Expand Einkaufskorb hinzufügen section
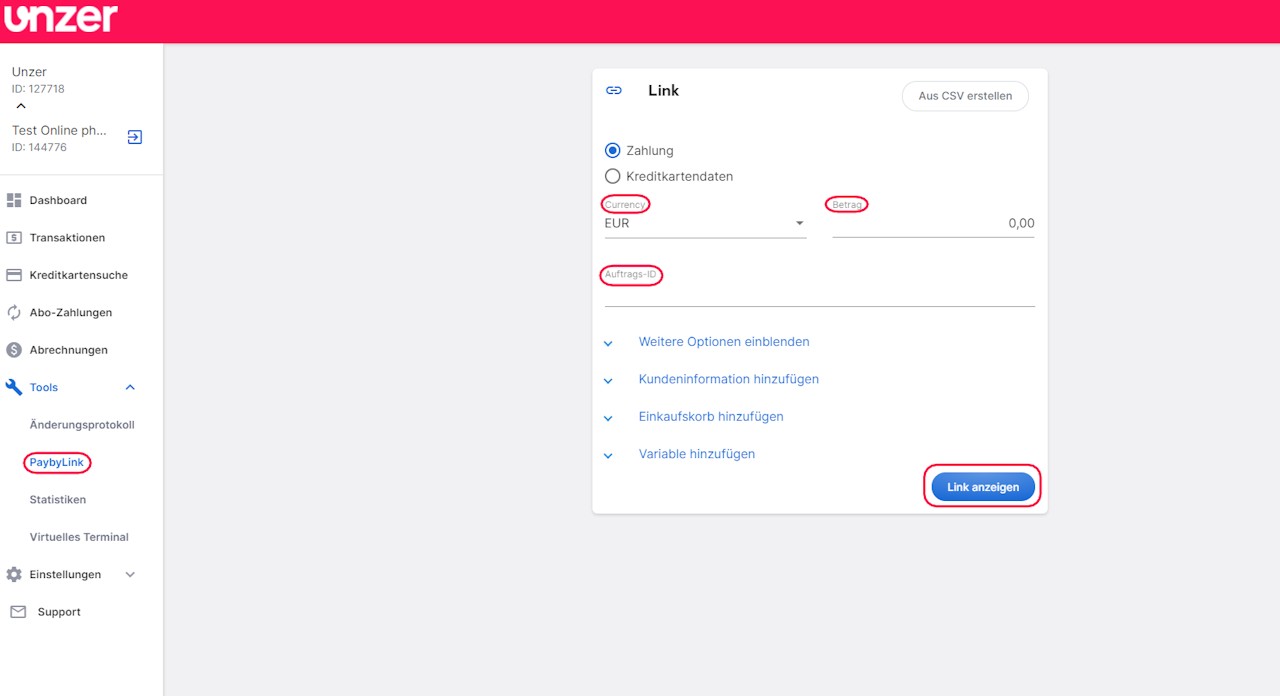1280x696 pixels. click(x=710, y=417)
